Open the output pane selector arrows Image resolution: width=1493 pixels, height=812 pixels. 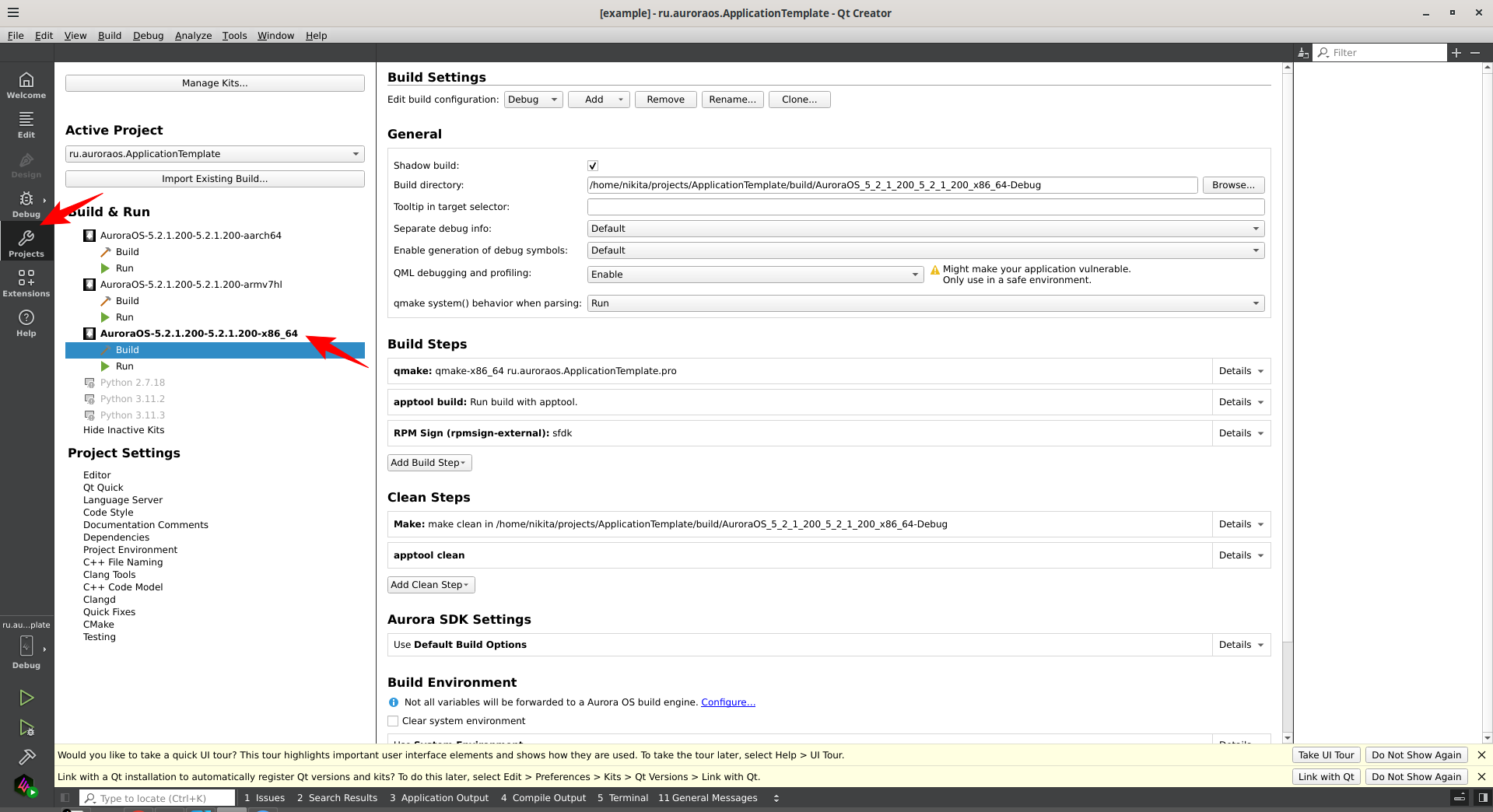pos(776,798)
